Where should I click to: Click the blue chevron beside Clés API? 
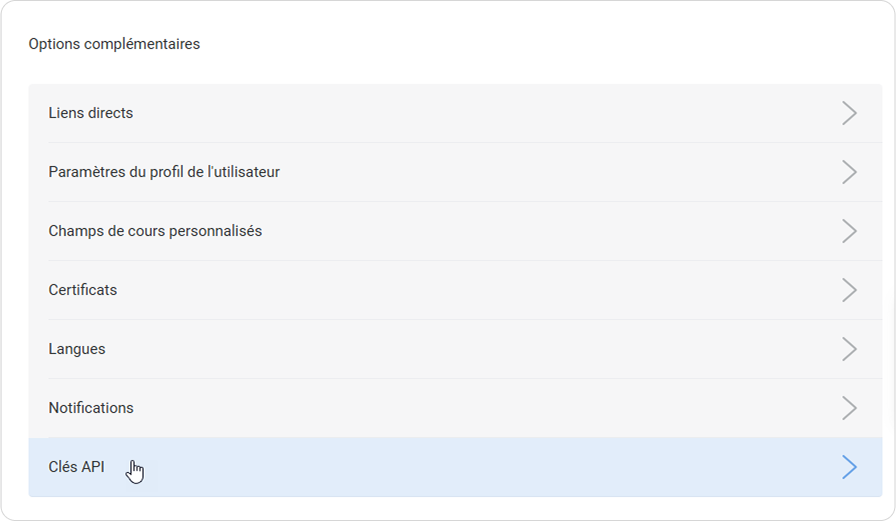pyautogui.click(x=849, y=467)
